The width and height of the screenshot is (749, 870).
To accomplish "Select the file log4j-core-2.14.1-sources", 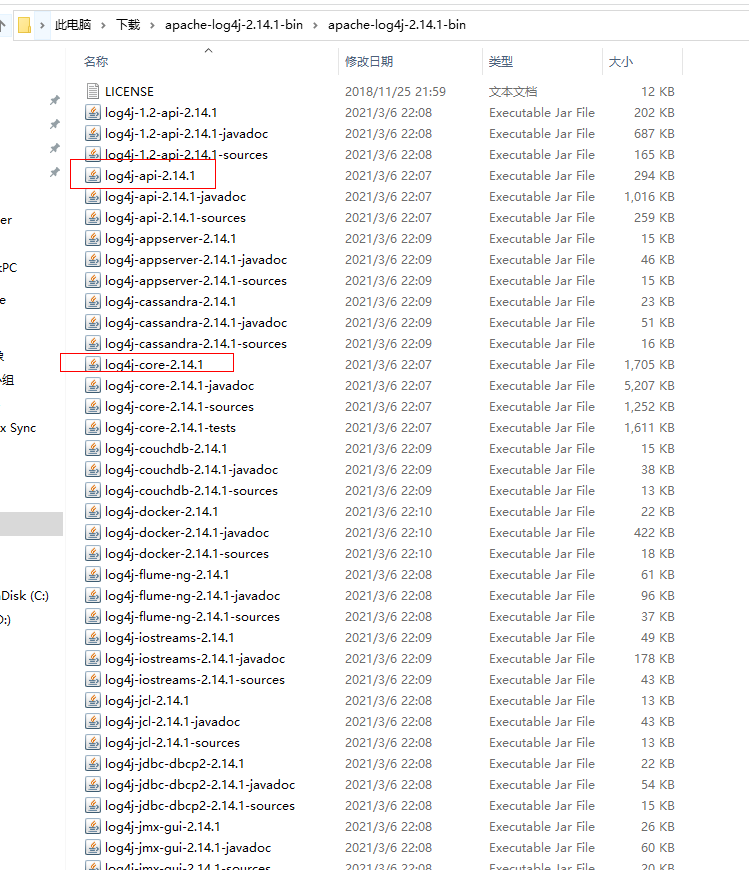I will coord(179,407).
